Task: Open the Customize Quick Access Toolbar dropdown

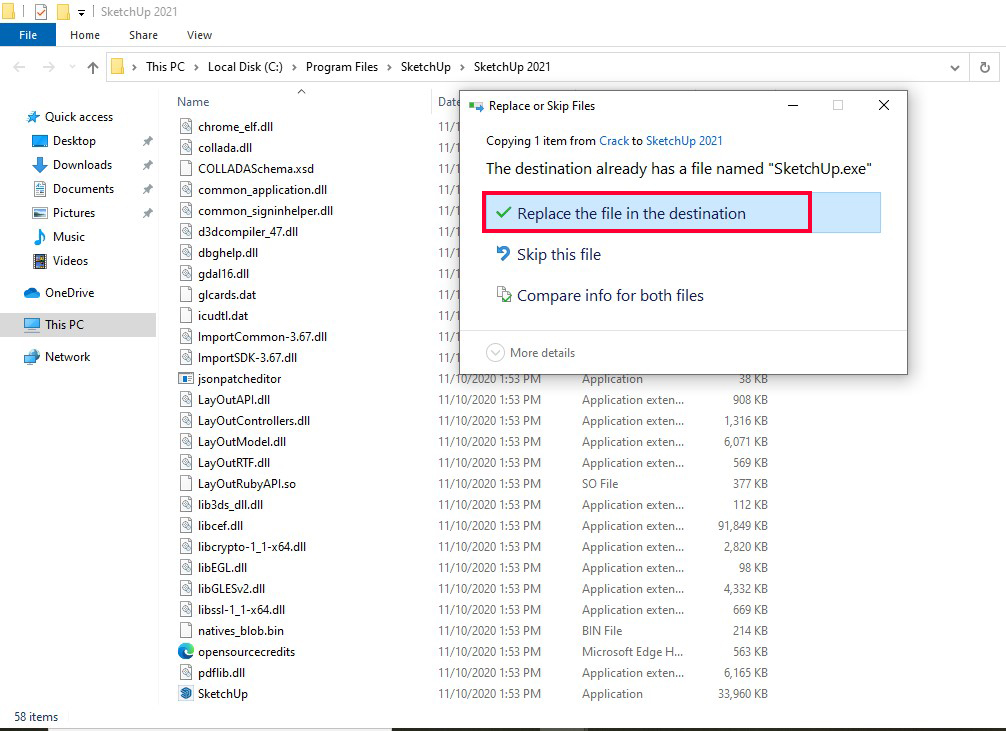Action: (x=82, y=13)
